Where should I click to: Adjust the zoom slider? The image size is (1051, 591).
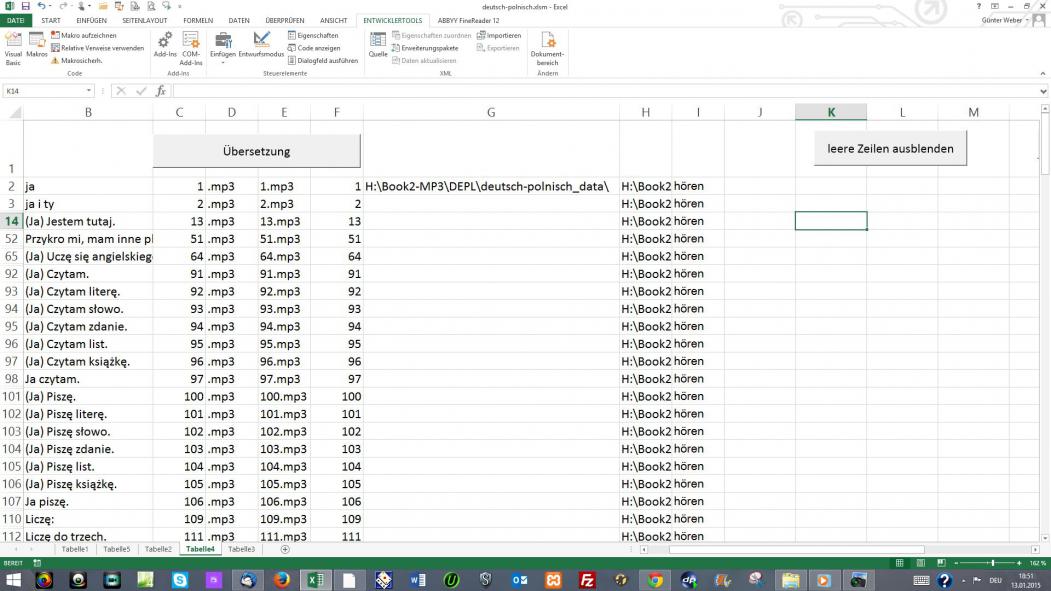tap(993, 563)
